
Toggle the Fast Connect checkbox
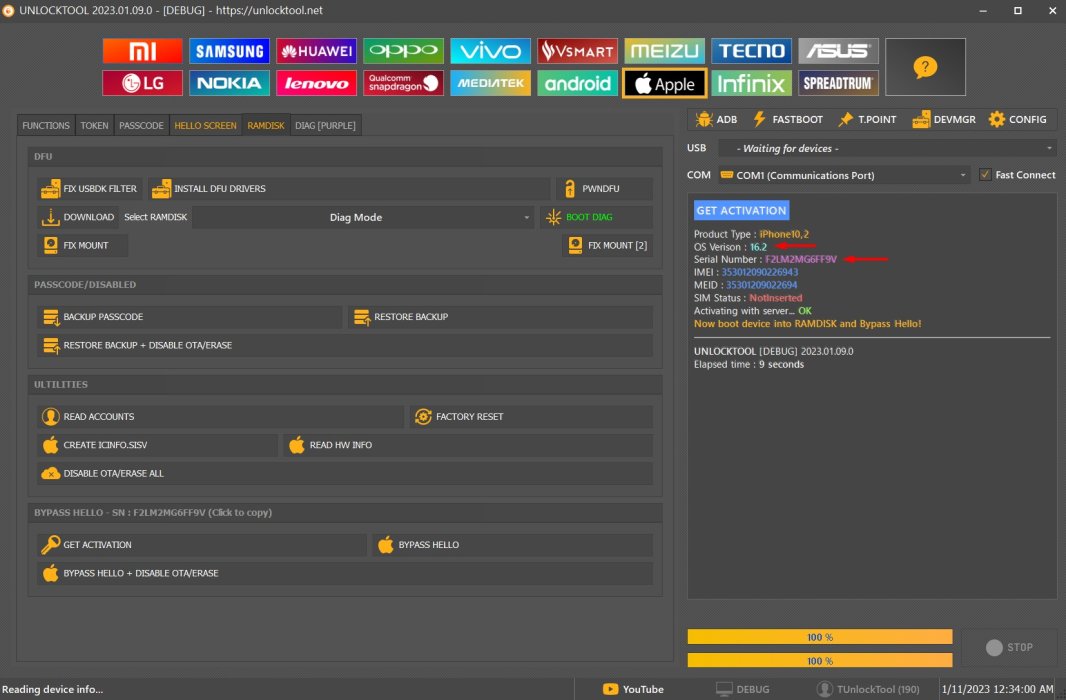(x=985, y=175)
